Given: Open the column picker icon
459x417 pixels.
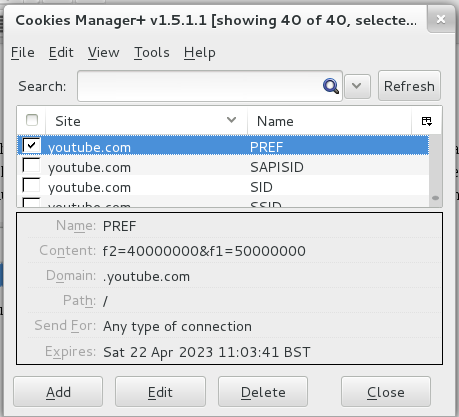Looking at the screenshot, I should (x=427, y=121).
